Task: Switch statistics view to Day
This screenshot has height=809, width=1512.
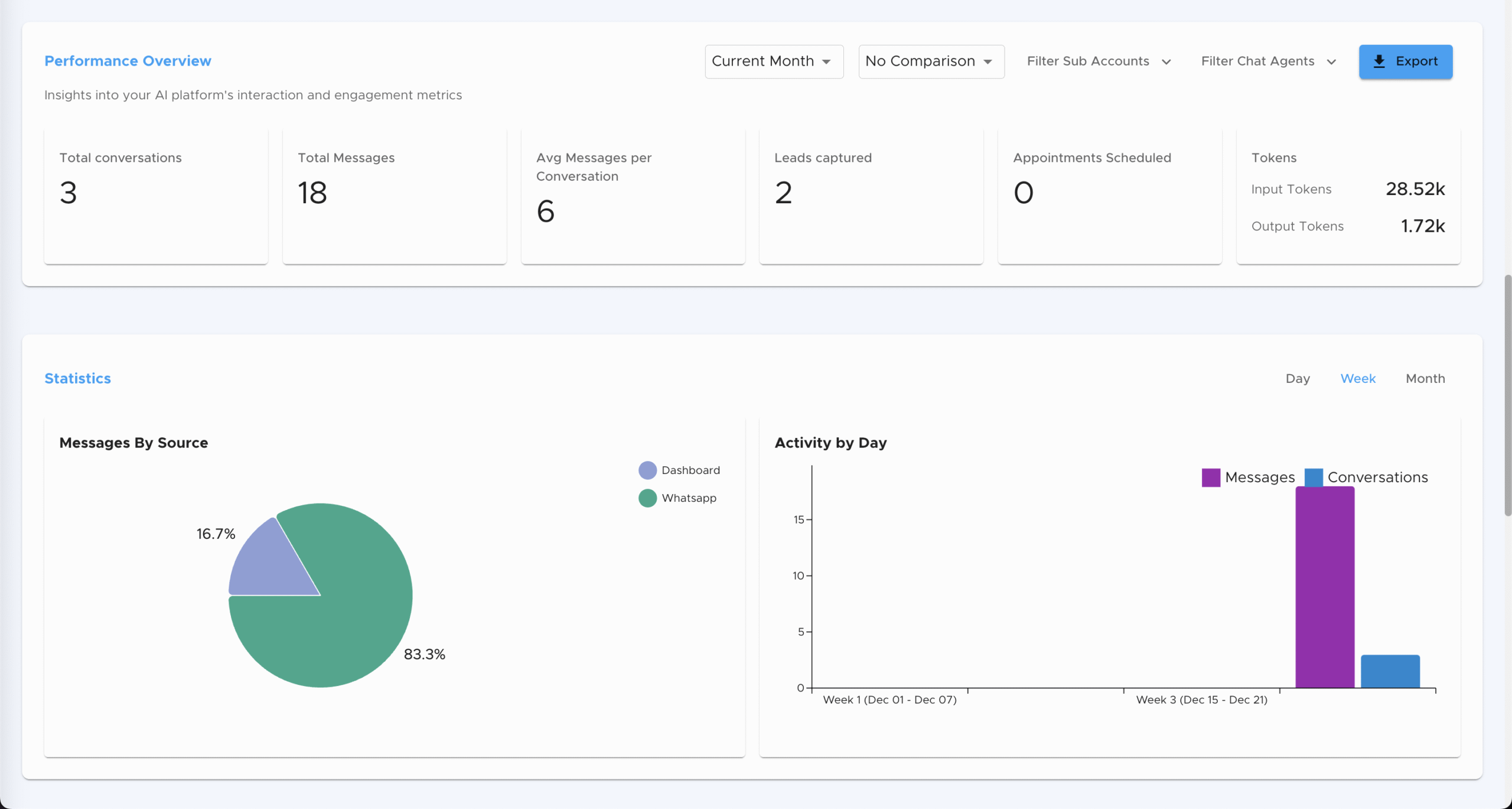Action: pyautogui.click(x=1298, y=379)
